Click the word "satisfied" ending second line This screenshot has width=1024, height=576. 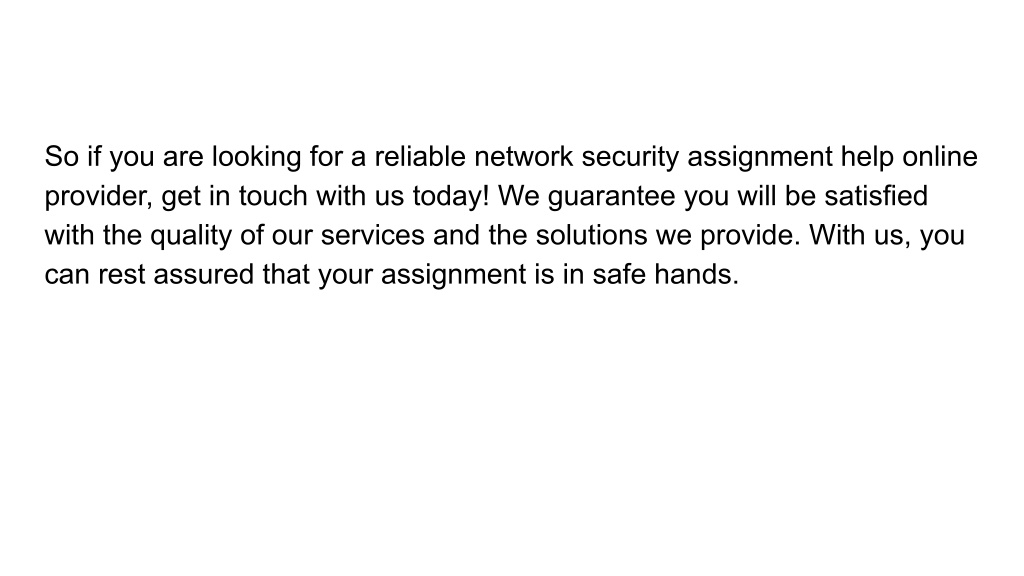tap(876, 196)
